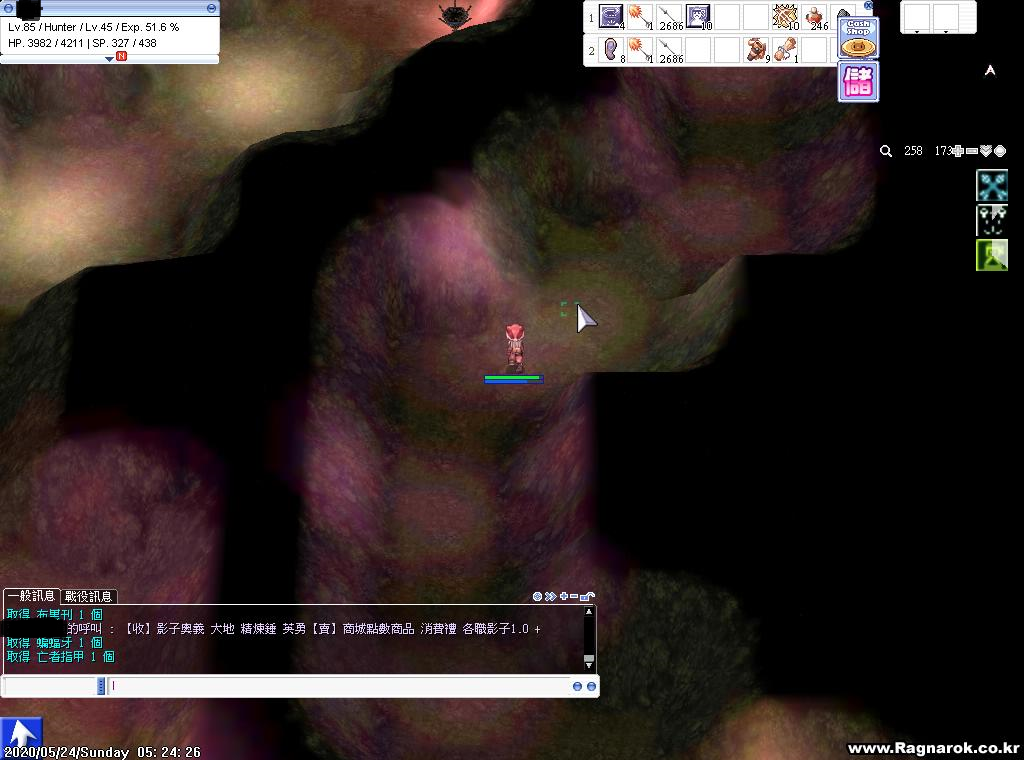Viewport: 1024px width, 760px height.
Task: Activate the level 10 portrait skill in row 1
Action: click(x=698, y=16)
